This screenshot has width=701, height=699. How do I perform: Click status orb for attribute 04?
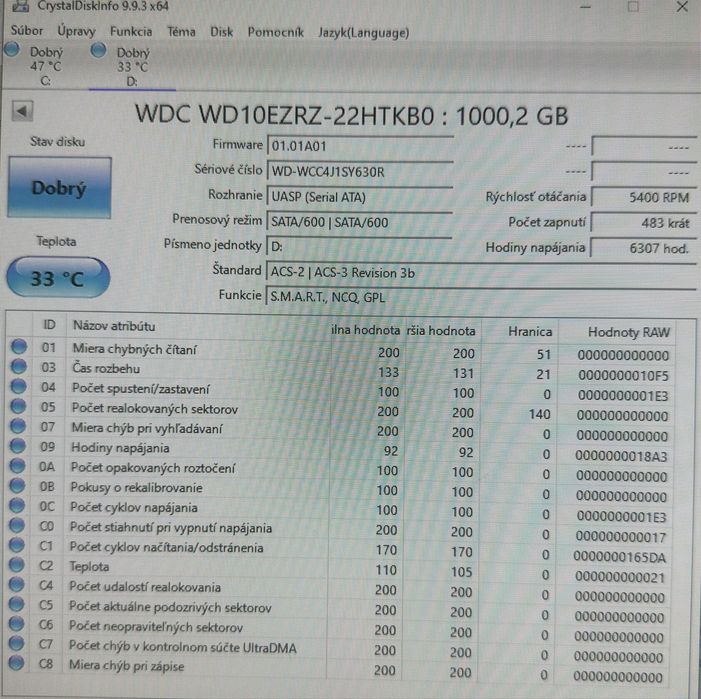18,386
